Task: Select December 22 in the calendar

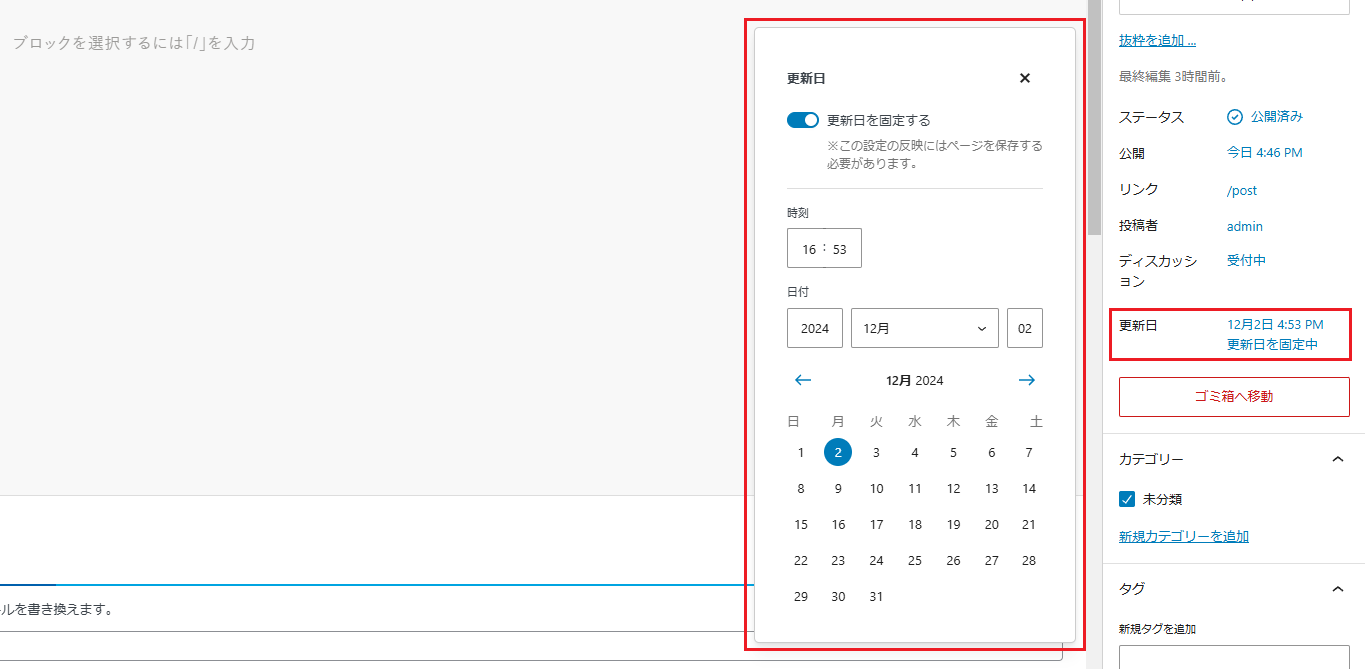Action: click(x=801, y=561)
